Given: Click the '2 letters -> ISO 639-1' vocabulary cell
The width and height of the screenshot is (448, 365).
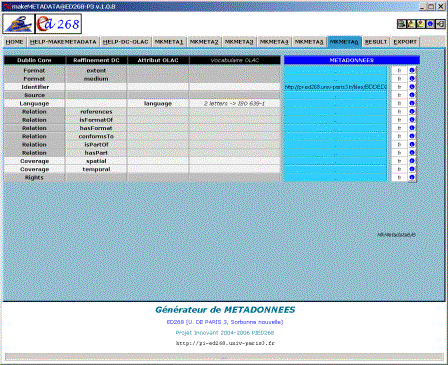Looking at the screenshot, I should 235,103.
